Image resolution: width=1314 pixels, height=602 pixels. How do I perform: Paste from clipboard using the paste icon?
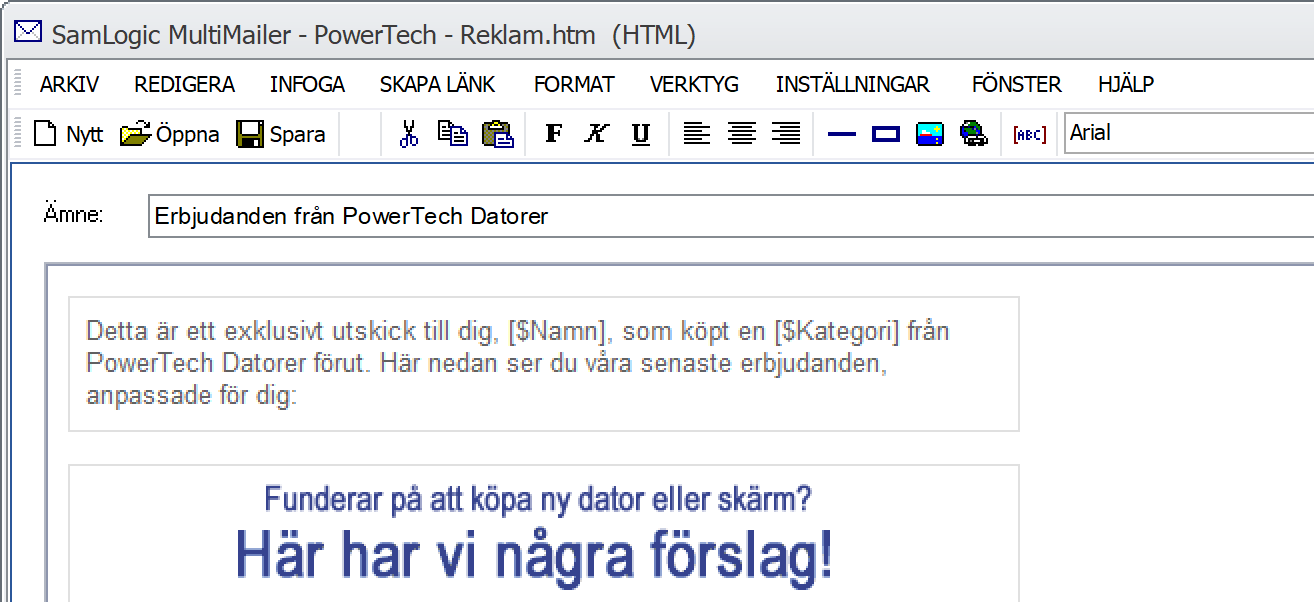click(498, 134)
